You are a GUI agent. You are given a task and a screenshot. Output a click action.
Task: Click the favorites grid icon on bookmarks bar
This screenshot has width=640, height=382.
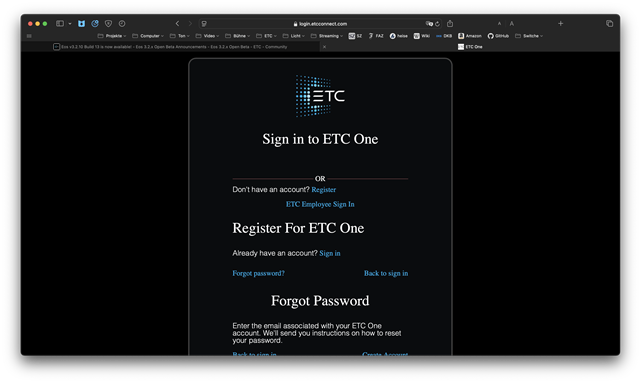tap(29, 36)
